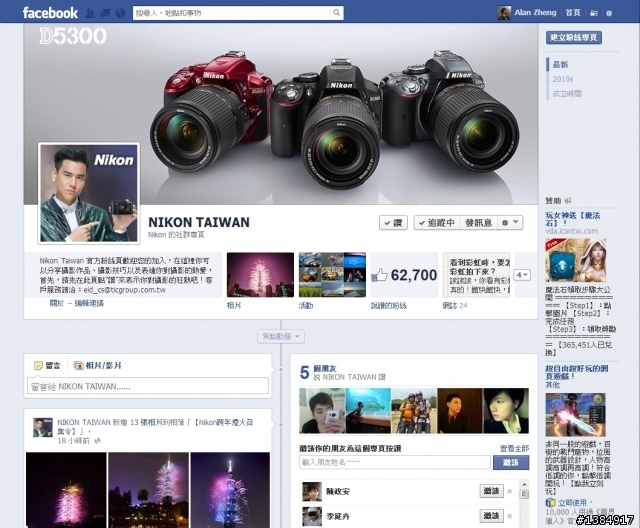Open account settings gear in top bar
The height and width of the screenshot is (528, 640).
[609, 13]
